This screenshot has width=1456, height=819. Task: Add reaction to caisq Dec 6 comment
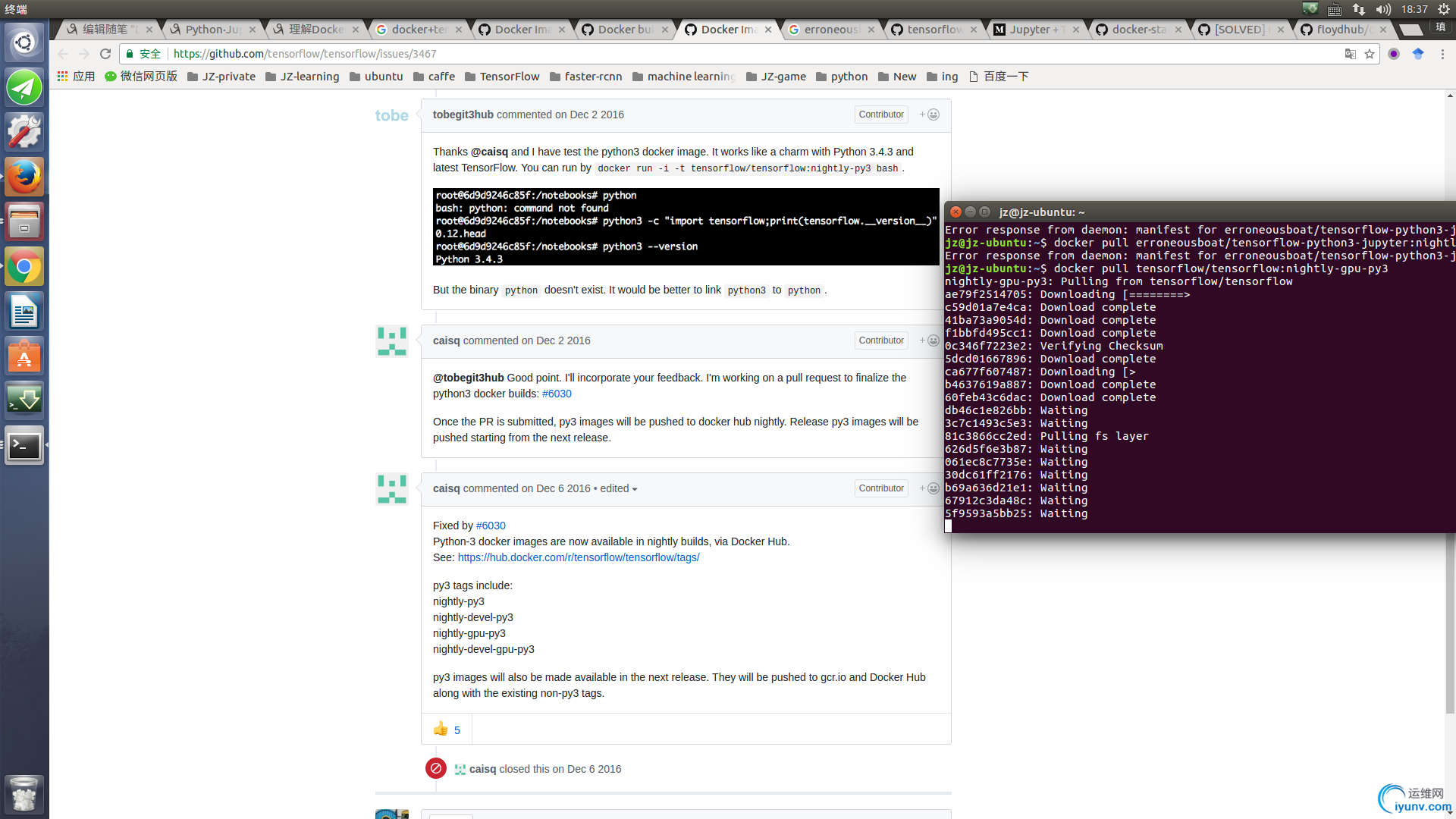pyautogui.click(x=930, y=488)
